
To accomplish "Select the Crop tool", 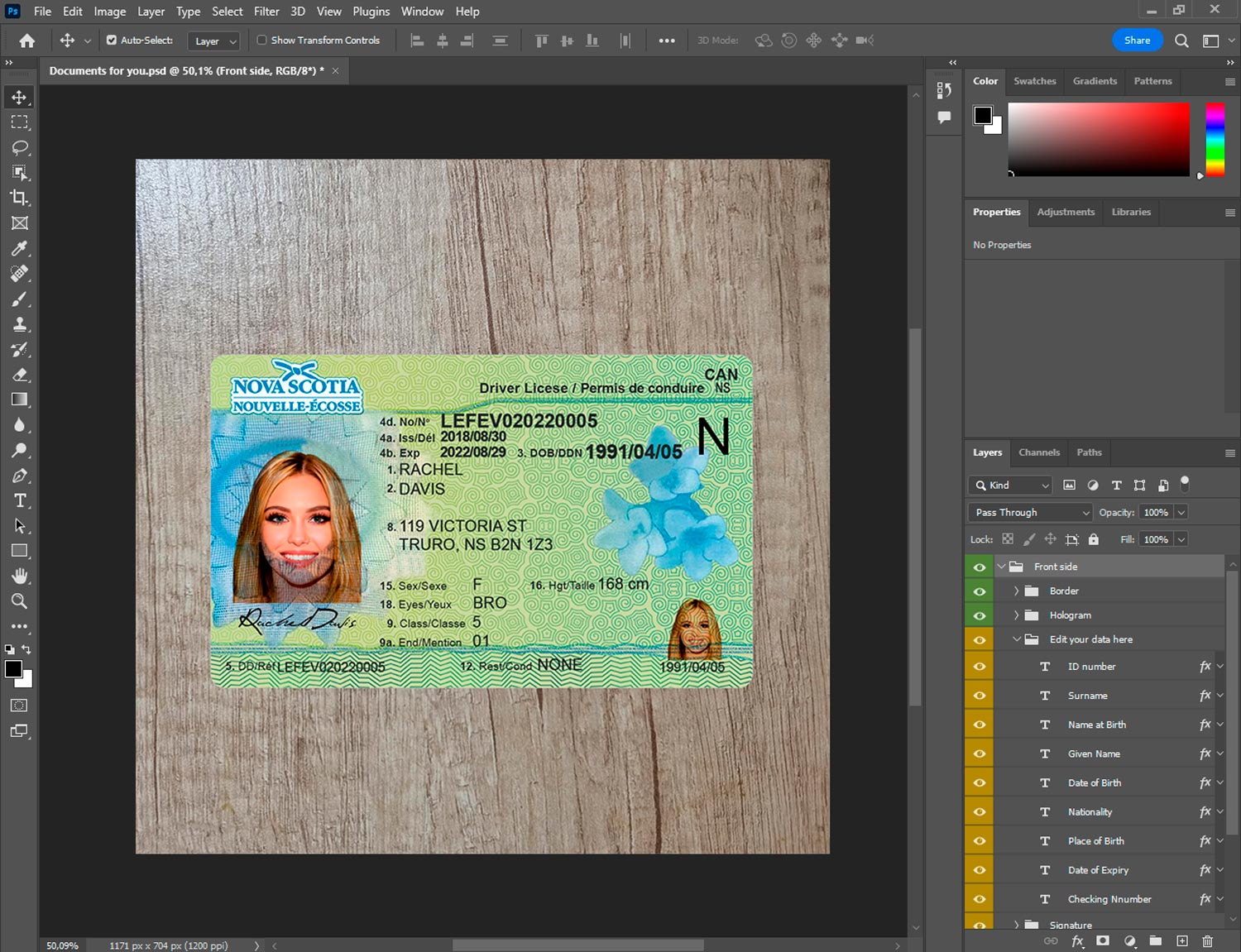I will (x=20, y=198).
